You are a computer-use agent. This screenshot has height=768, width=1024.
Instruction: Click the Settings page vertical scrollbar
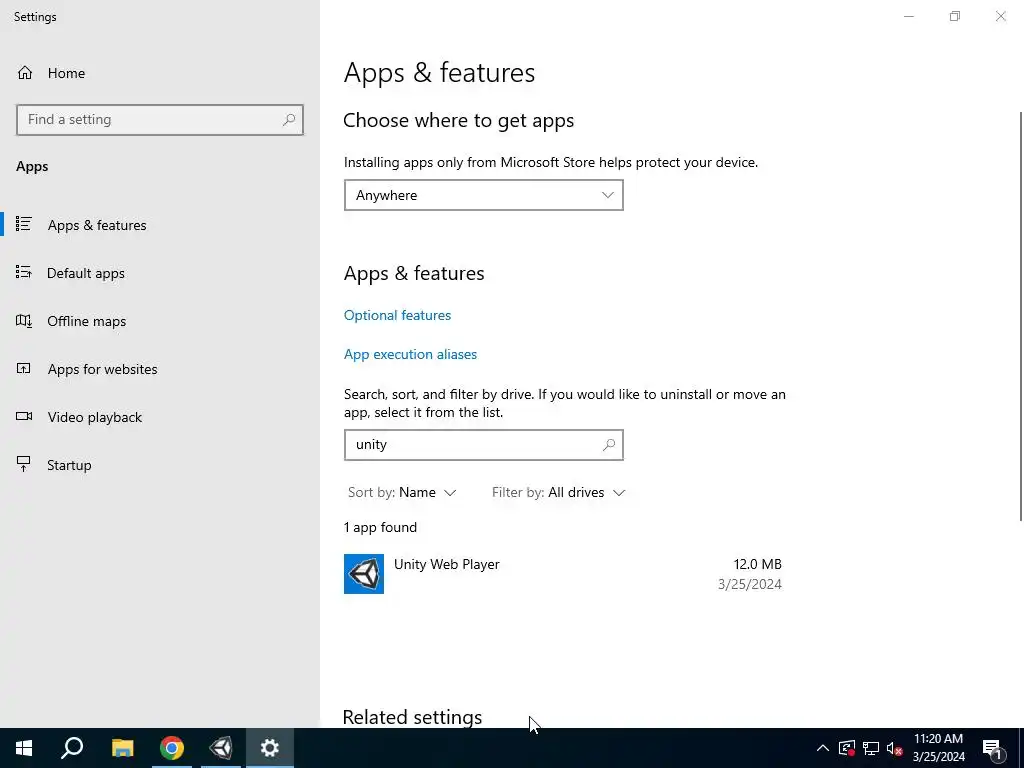(1021, 316)
